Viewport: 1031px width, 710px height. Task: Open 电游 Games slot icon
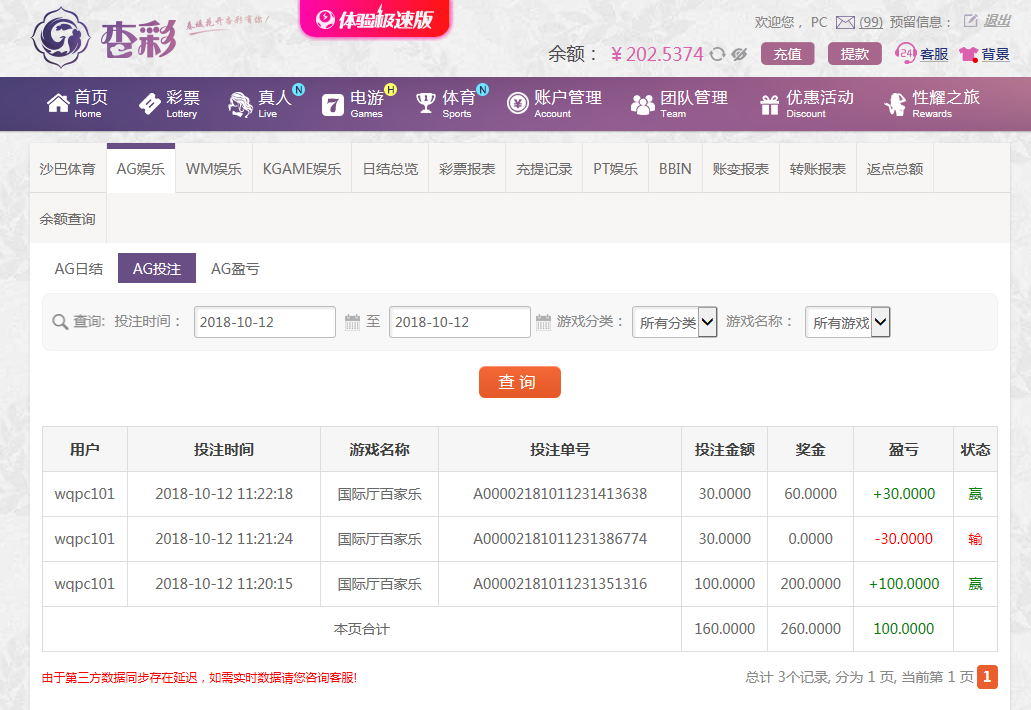click(333, 105)
